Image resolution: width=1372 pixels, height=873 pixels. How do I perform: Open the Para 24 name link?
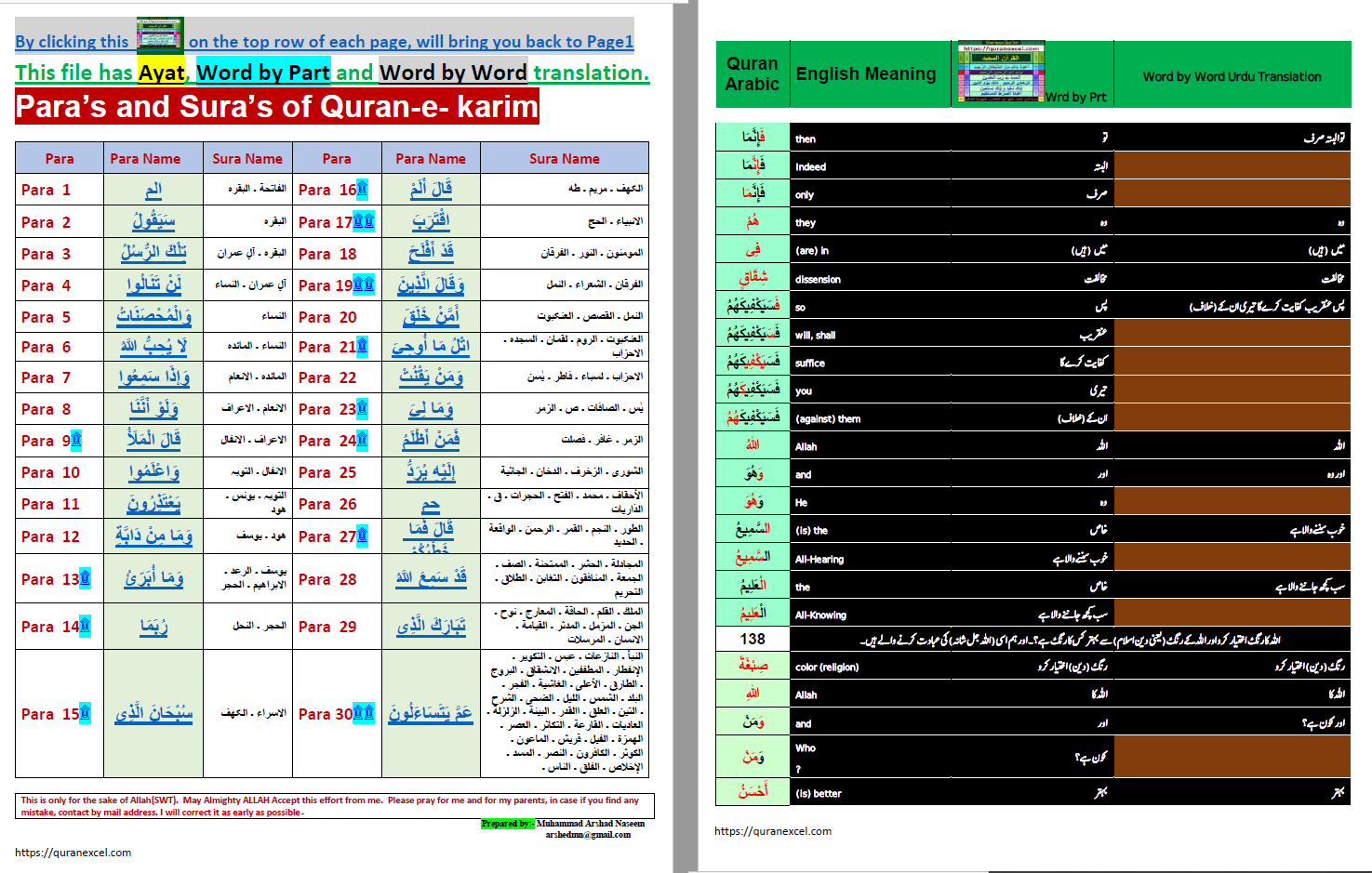click(x=431, y=440)
